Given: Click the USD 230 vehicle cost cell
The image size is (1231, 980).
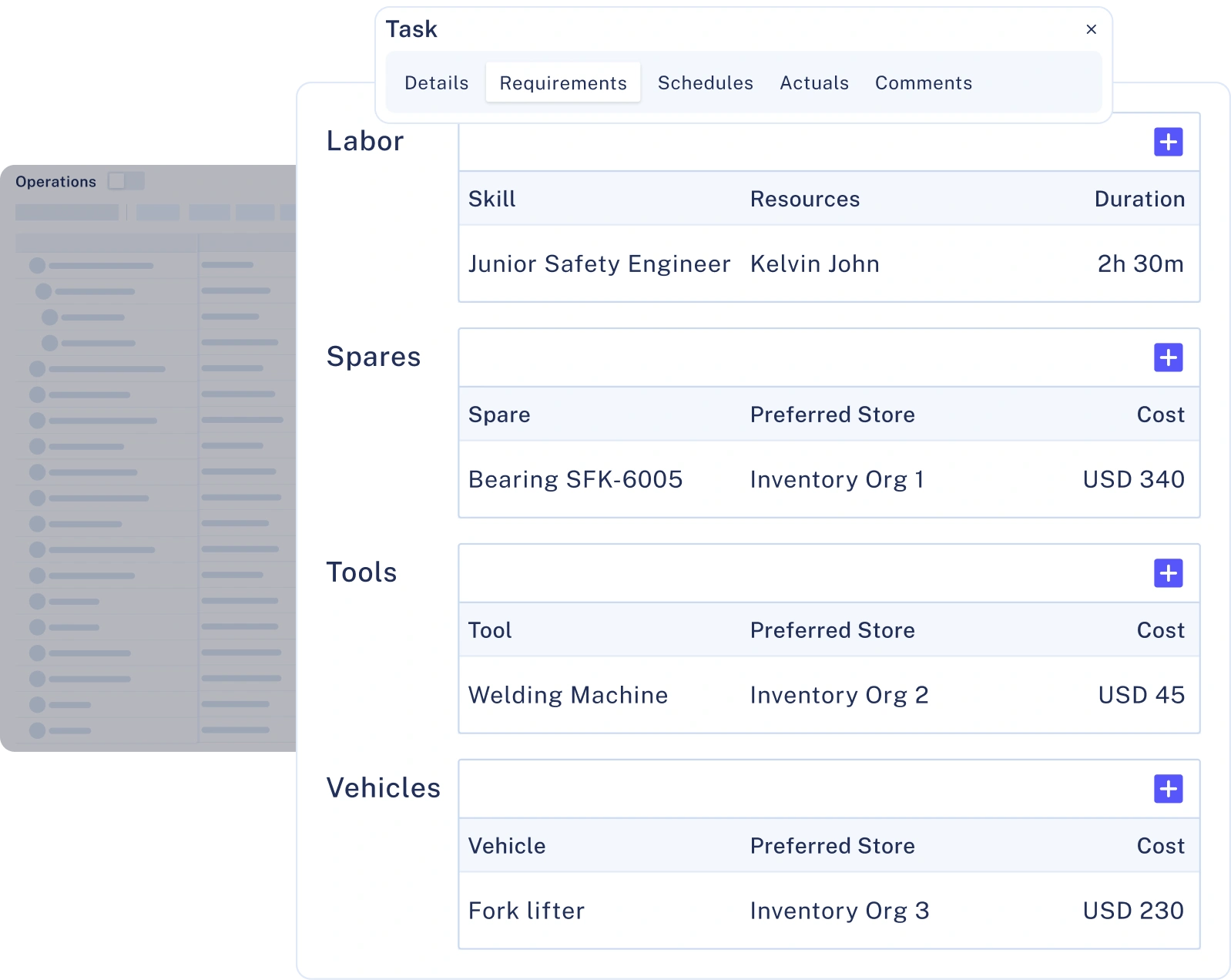Looking at the screenshot, I should [1132, 911].
